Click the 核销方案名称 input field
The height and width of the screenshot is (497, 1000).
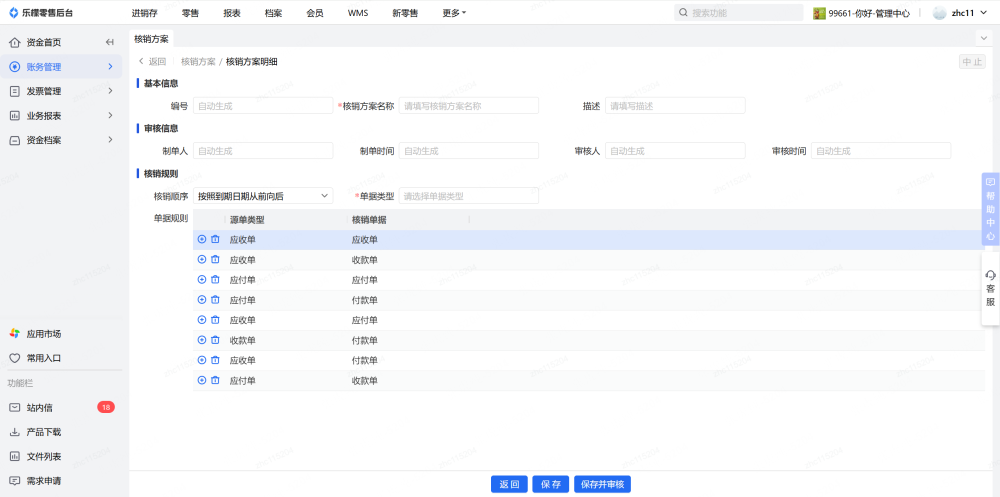tap(468, 106)
